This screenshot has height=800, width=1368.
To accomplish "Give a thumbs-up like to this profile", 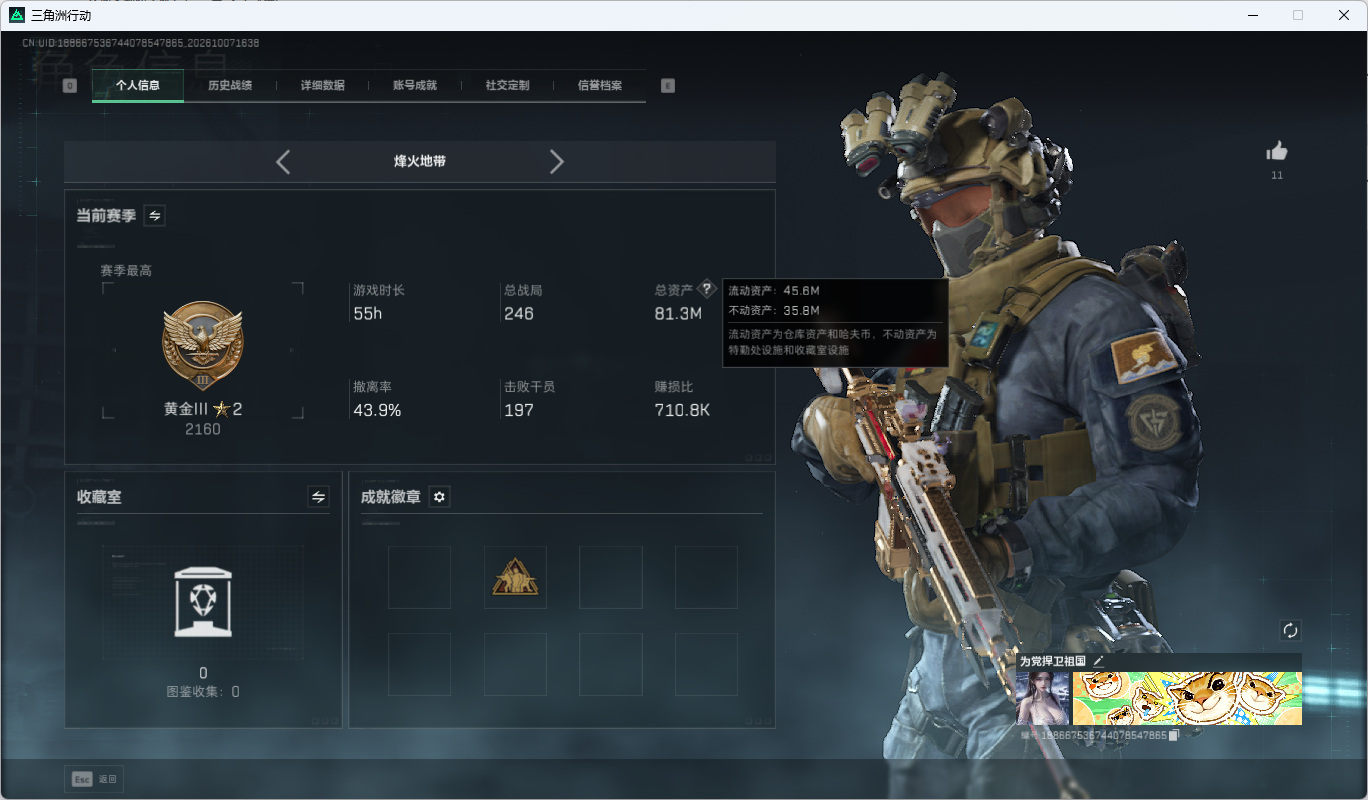I will coord(1277,151).
